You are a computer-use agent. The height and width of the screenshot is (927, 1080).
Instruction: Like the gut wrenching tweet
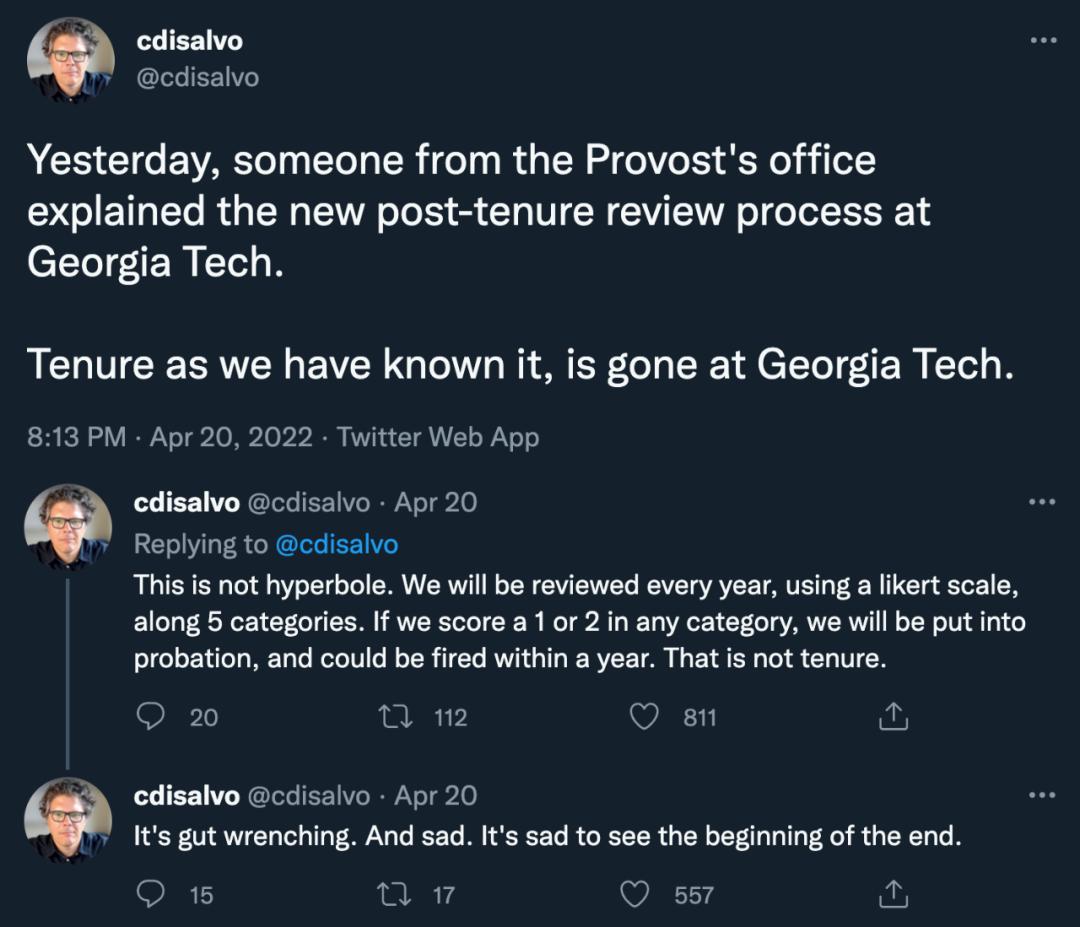pyautogui.click(x=636, y=894)
